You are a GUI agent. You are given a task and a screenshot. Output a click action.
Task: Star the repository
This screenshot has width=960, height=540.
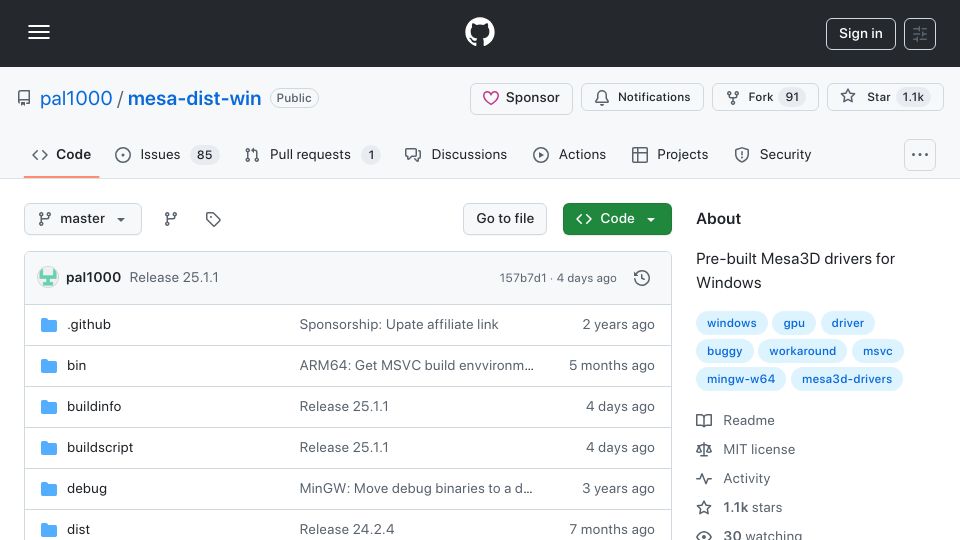(885, 97)
